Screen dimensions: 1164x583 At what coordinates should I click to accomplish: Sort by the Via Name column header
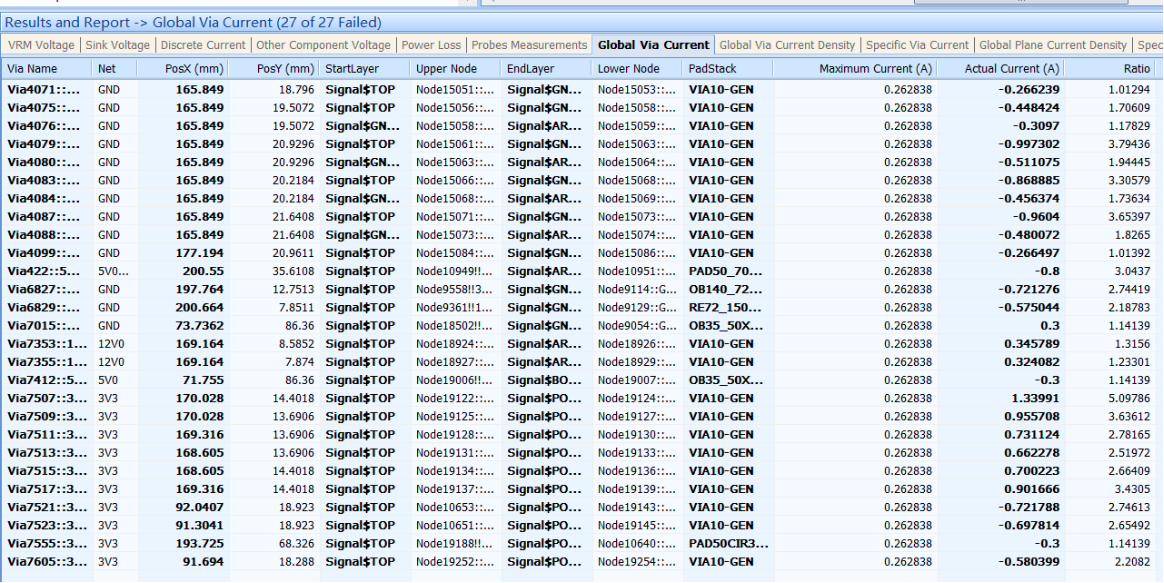[x=48, y=68]
